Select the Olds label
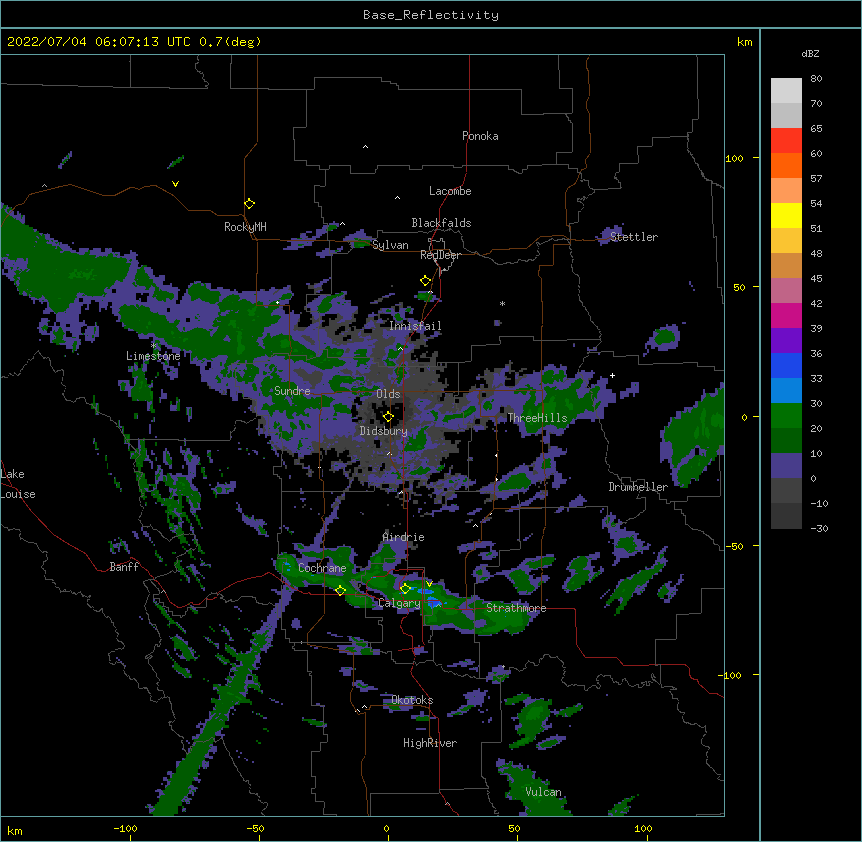The image size is (862, 842). coord(388,394)
